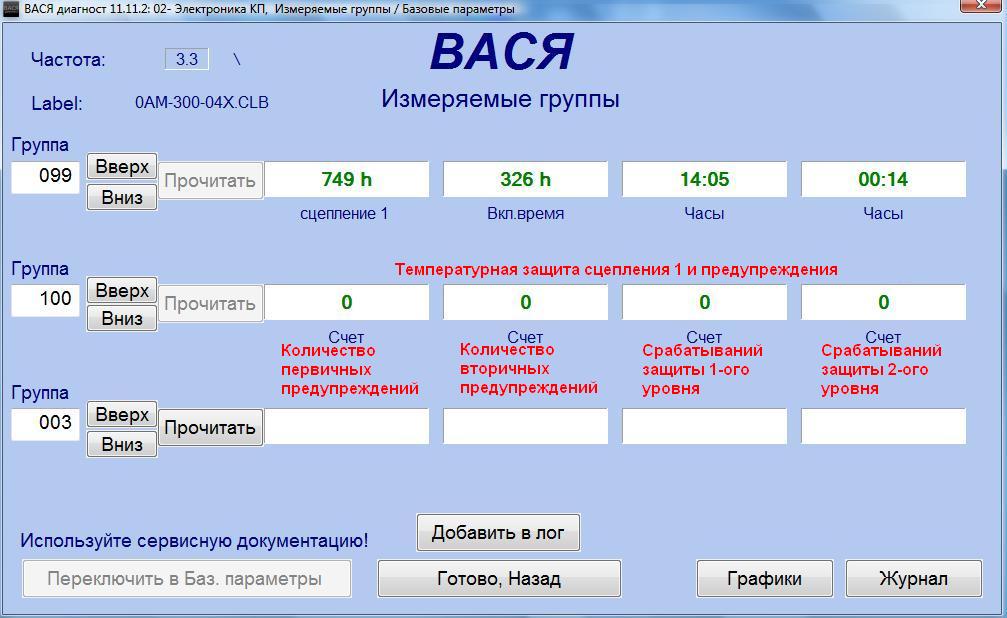Open the Графики view

[764, 579]
